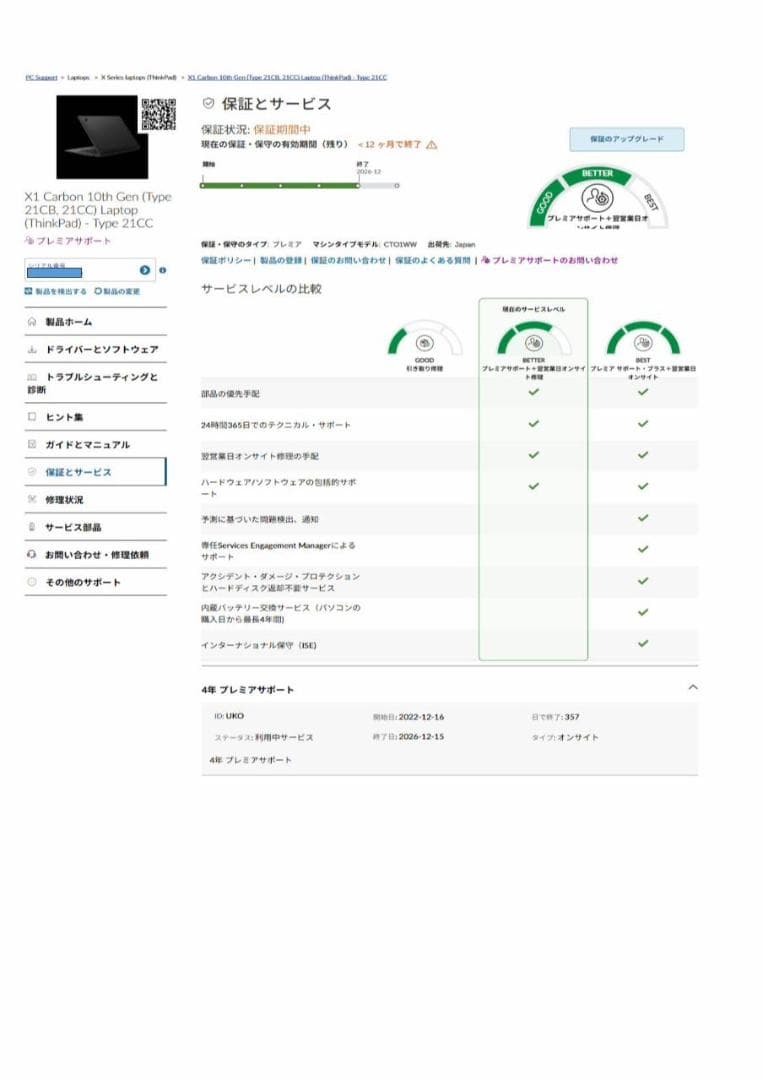Click the 部品の優先手配 row label
This screenshot has height=1080, width=763.
click(230, 394)
